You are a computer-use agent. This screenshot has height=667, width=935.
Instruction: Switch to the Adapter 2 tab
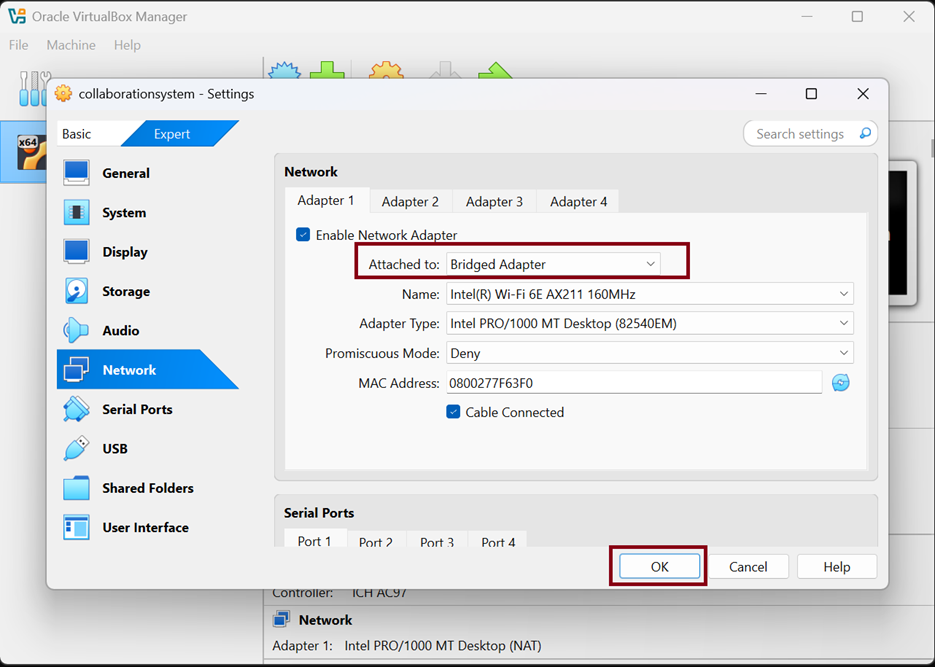(x=410, y=201)
